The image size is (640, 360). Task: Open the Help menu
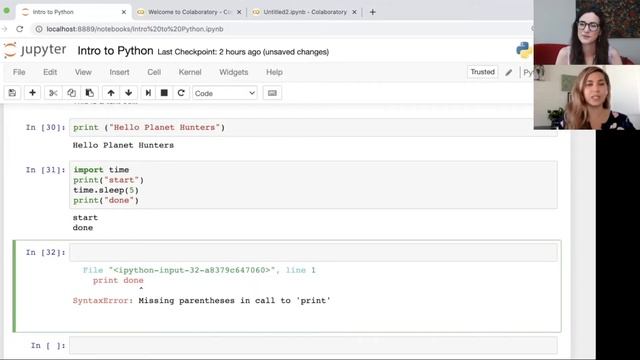pos(274,72)
